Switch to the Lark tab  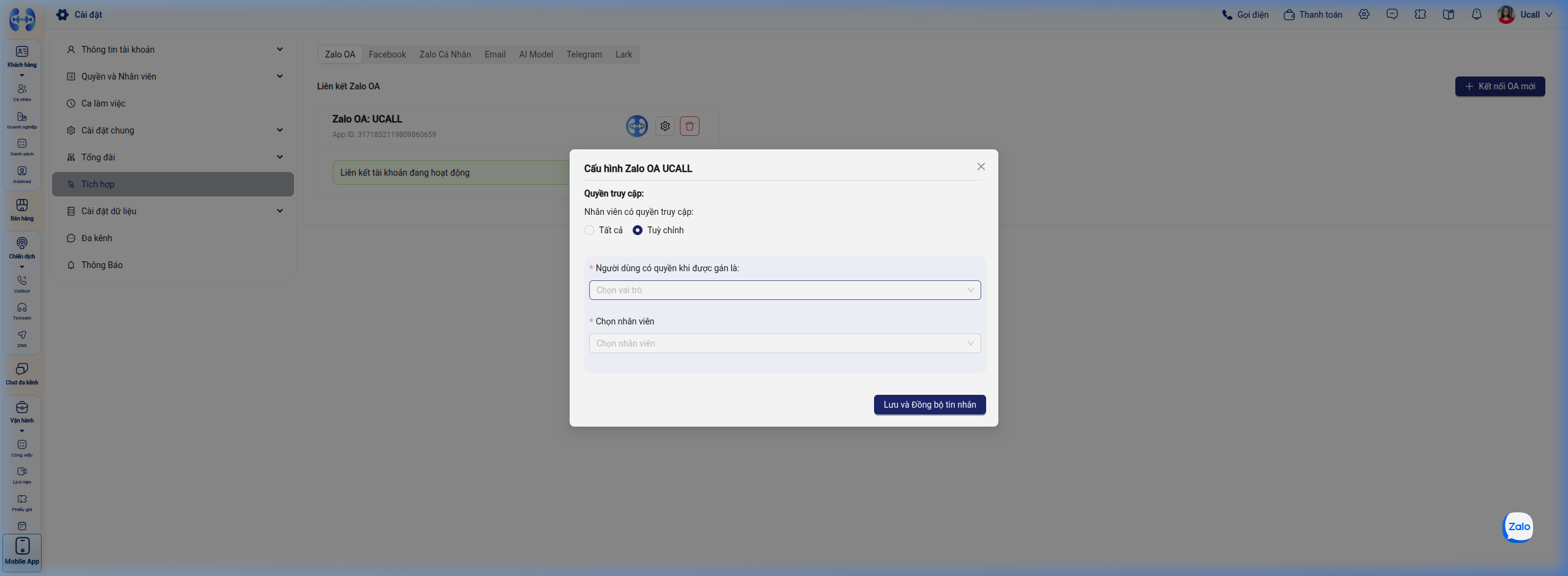tap(624, 54)
